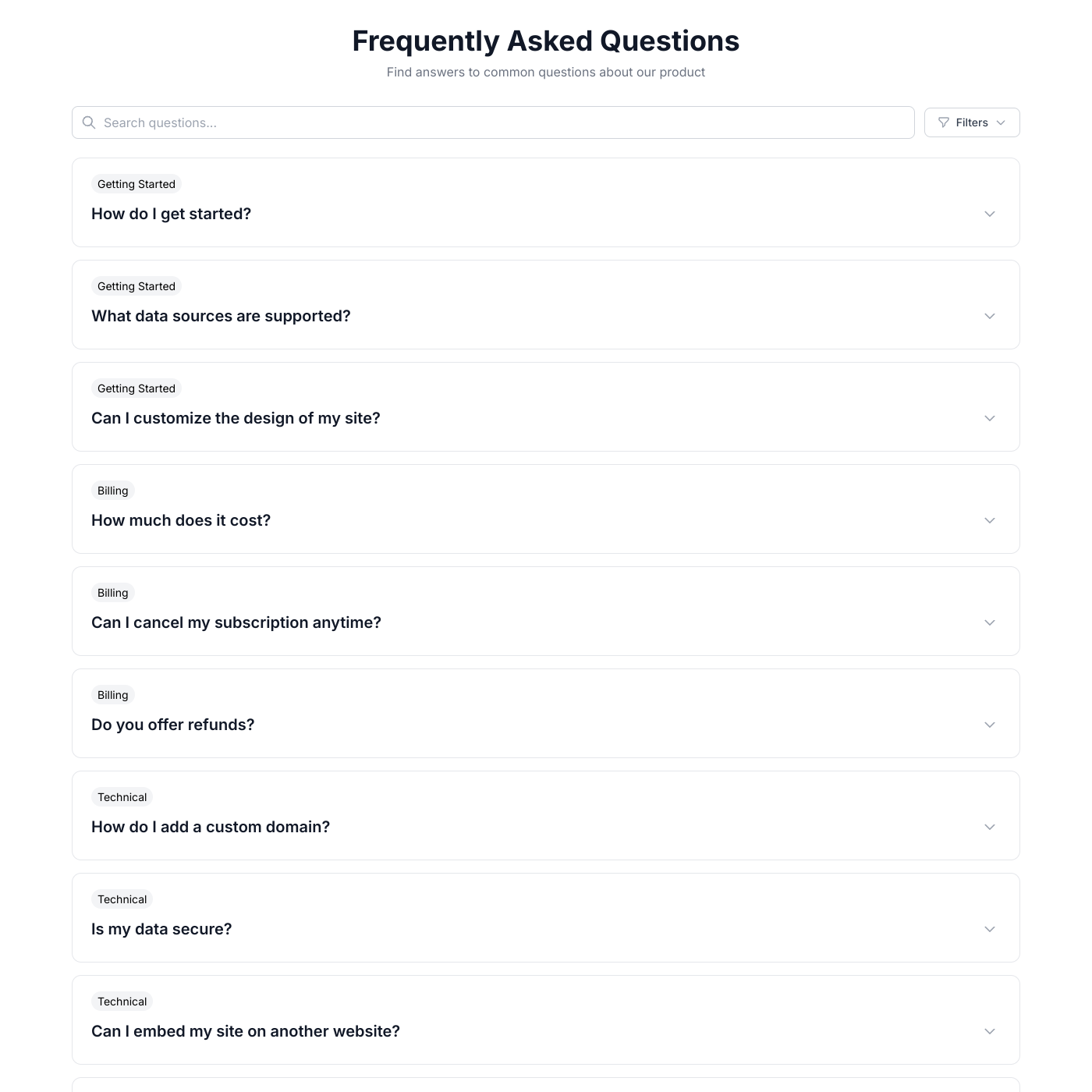The width and height of the screenshot is (1092, 1092).
Task: Click the 'How do I add a custom domain?' card
Action: click(x=546, y=827)
